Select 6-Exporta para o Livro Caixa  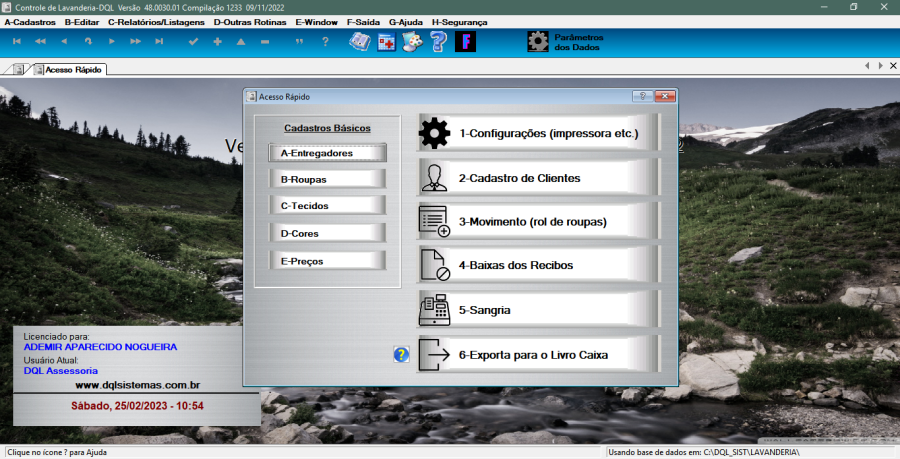538,354
